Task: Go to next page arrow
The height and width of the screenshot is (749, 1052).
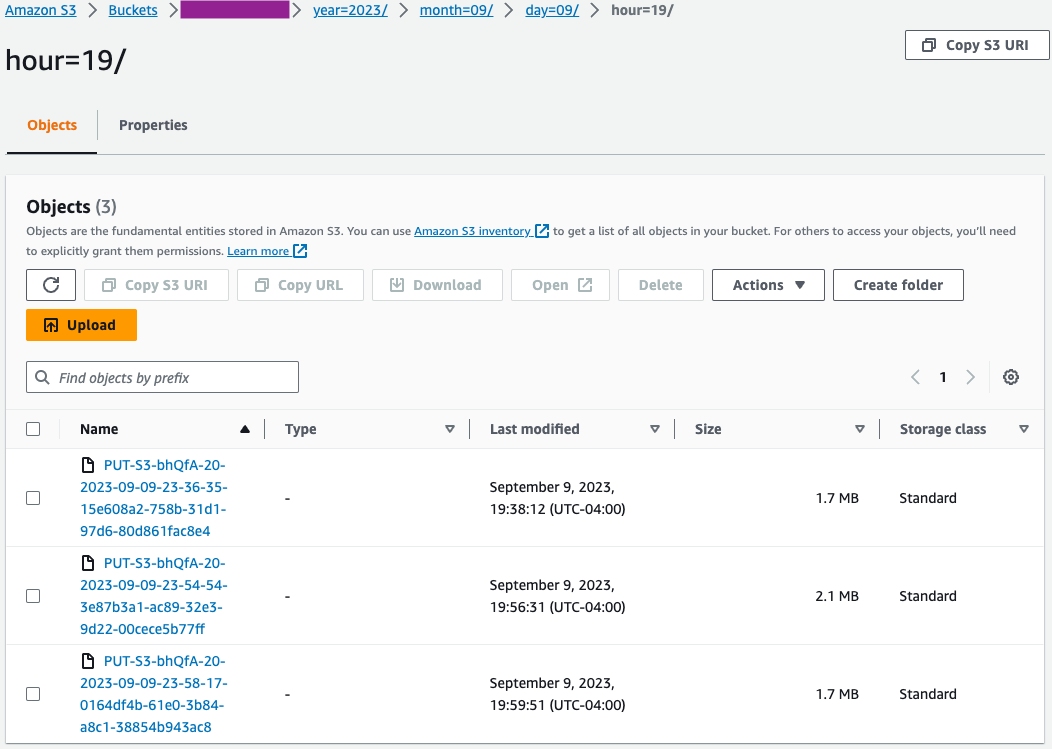Action: [x=970, y=377]
